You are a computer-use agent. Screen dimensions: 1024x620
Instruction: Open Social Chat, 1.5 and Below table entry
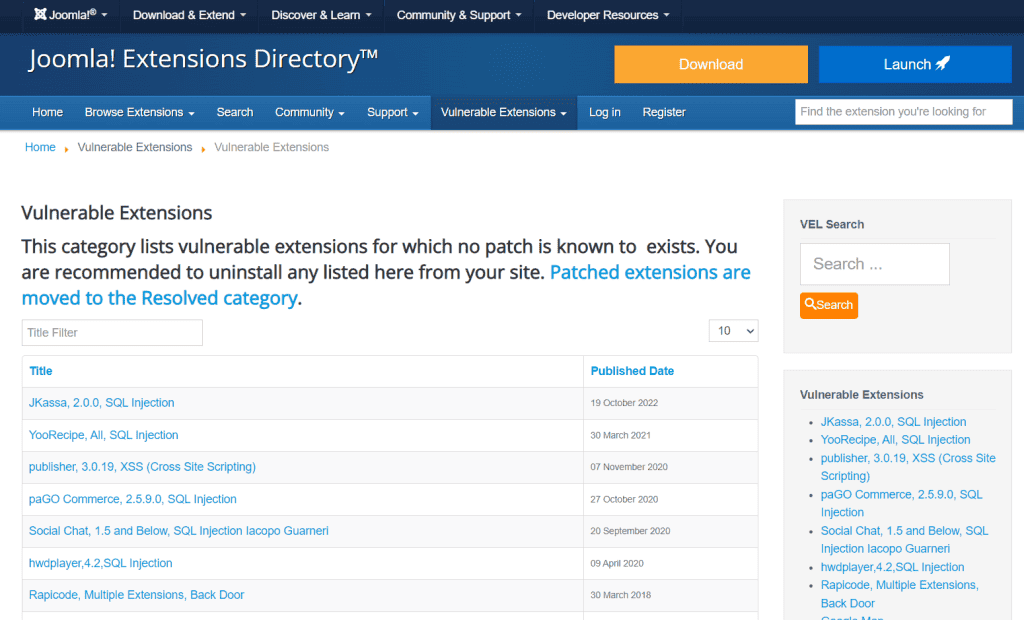pyautogui.click(x=178, y=531)
